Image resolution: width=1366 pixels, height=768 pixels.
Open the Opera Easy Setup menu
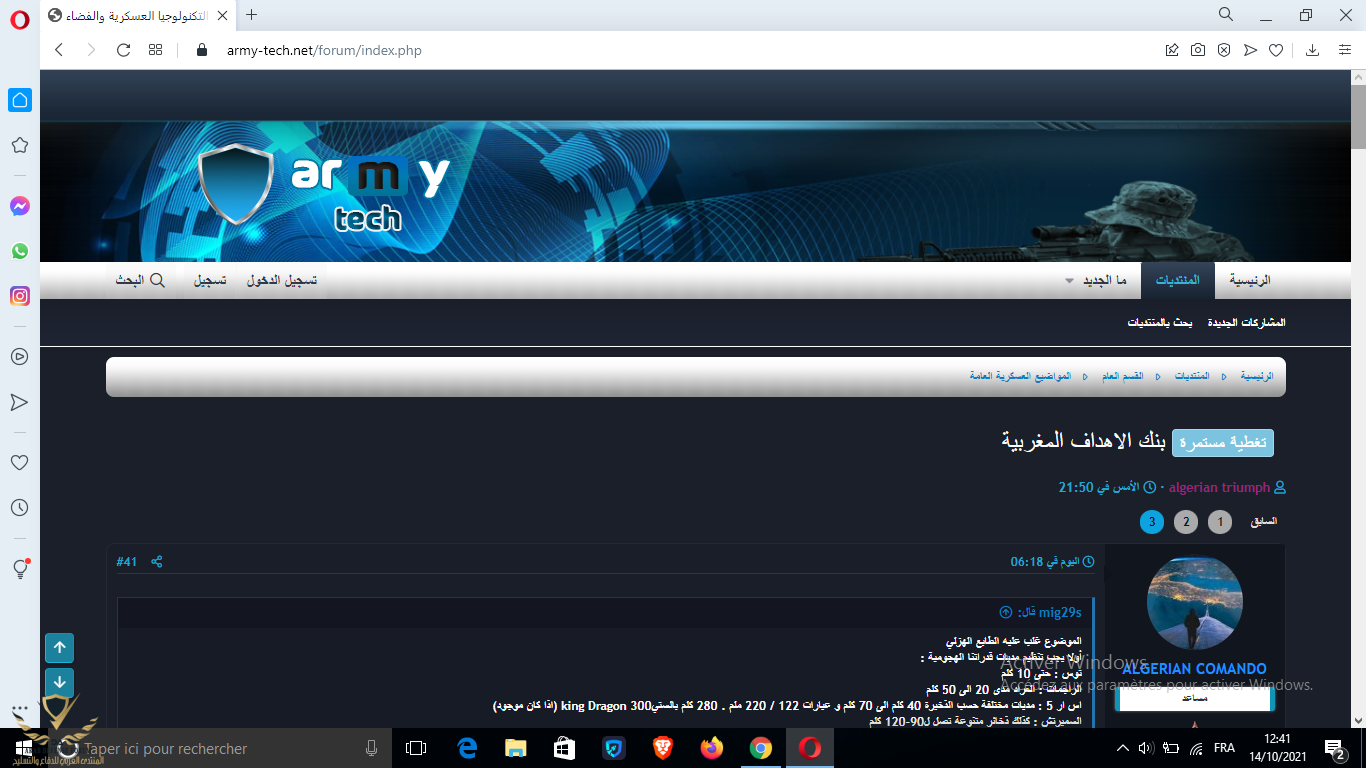coord(1345,50)
